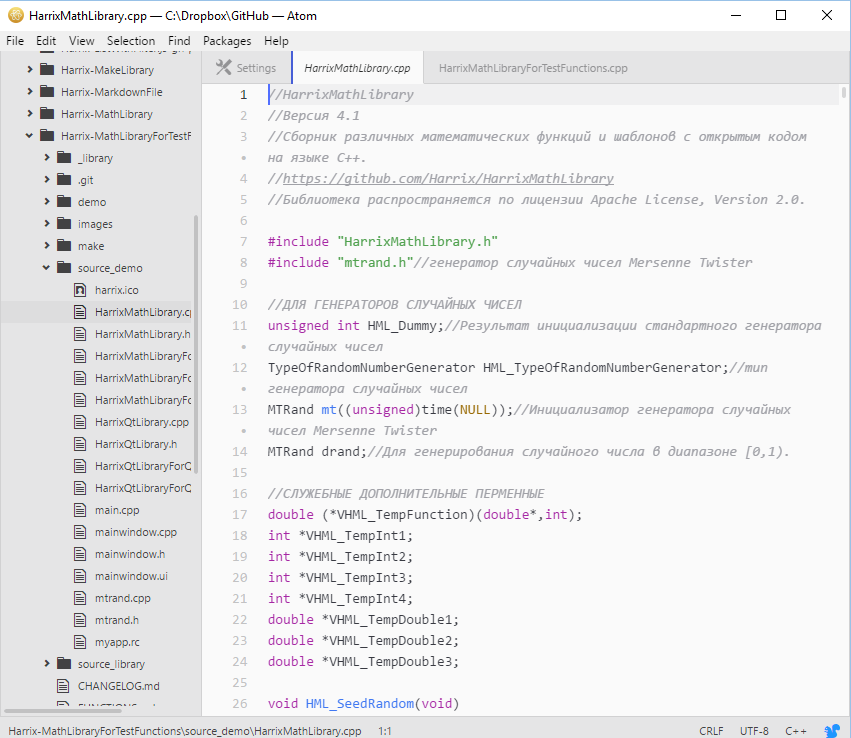
Task: Click the folder icon of the images folder
Action: click(x=64, y=224)
